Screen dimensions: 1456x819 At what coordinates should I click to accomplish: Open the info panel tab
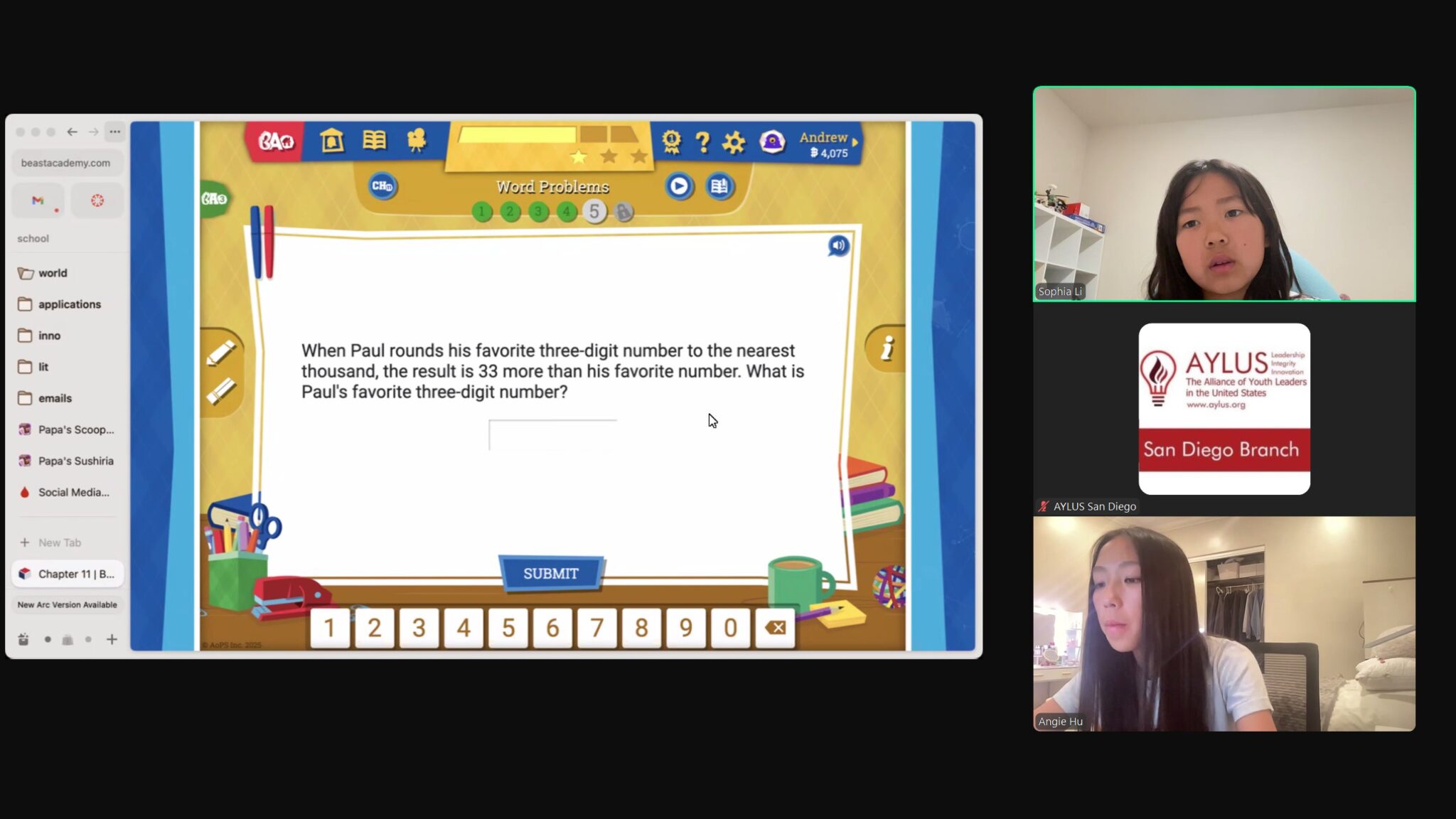(885, 348)
